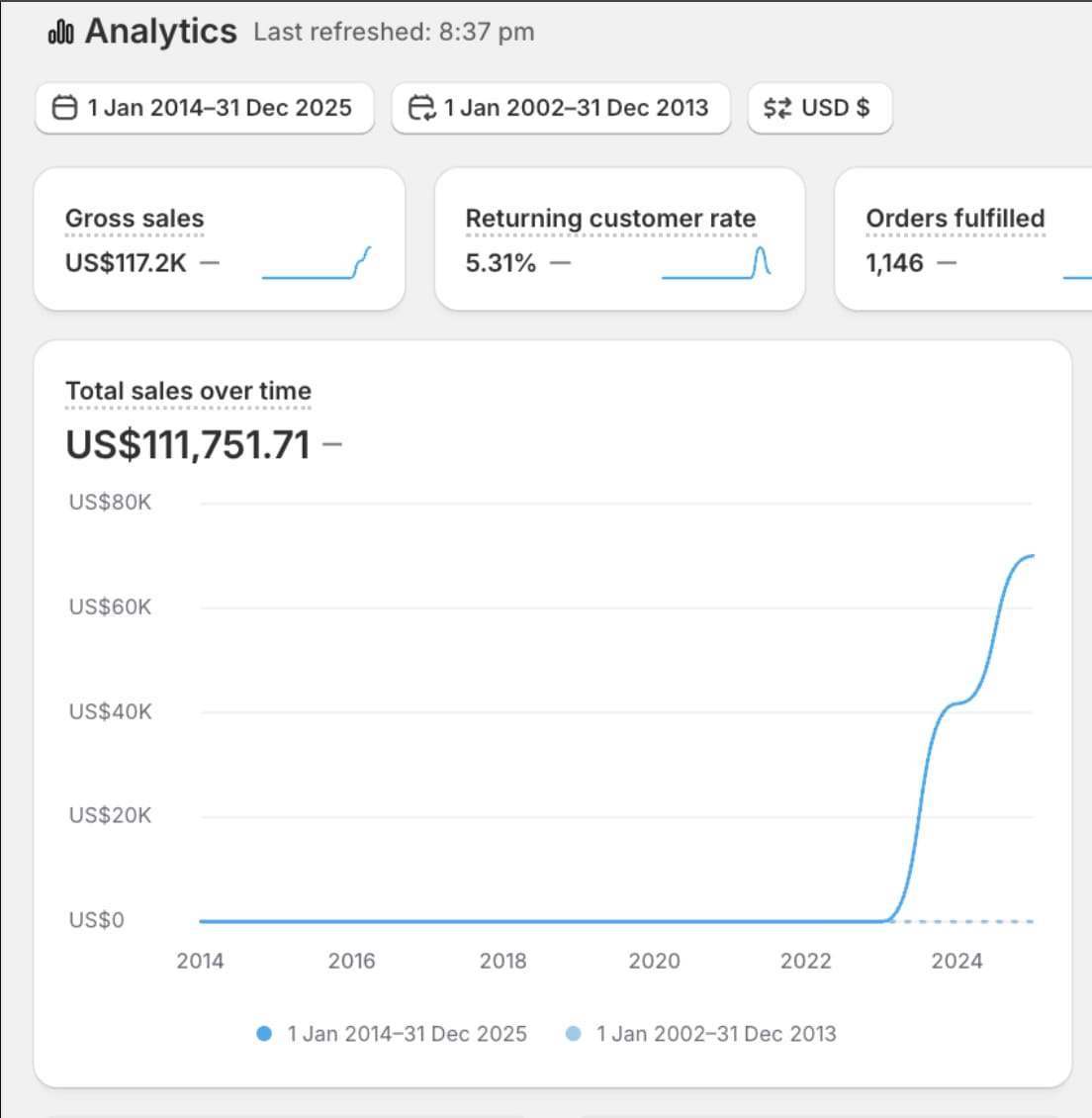Click the Returning customer rate sparkline
Image resolution: width=1092 pixels, height=1118 pixels.
pyautogui.click(x=716, y=263)
